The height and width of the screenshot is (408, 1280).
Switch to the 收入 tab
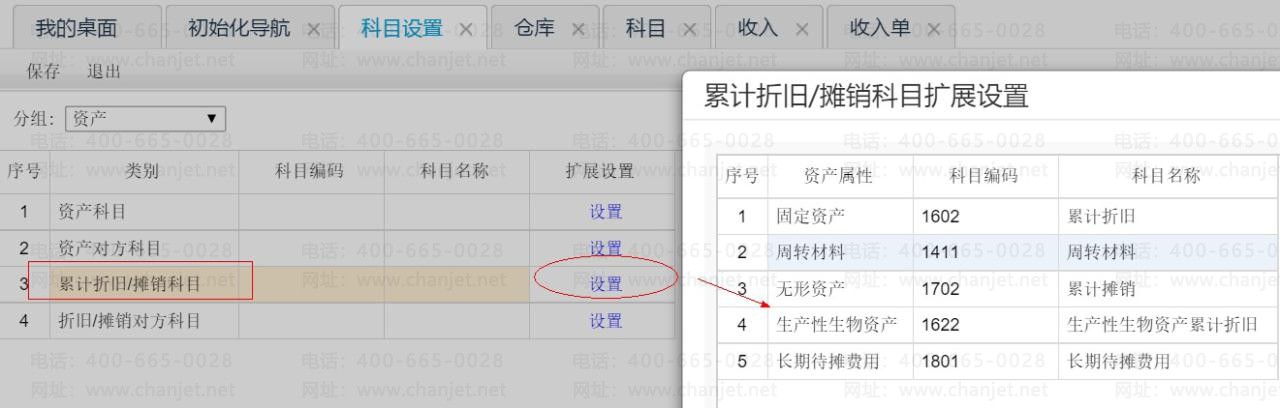(757, 28)
